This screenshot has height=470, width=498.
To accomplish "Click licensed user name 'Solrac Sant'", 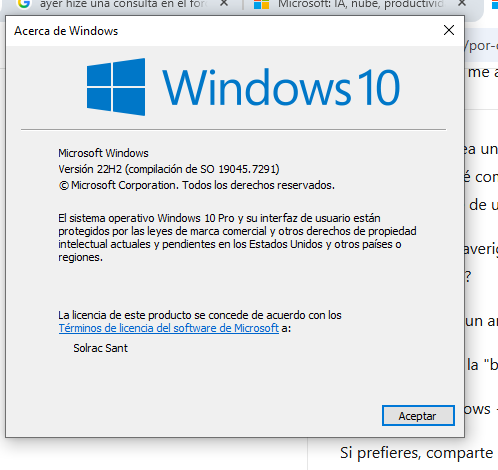I will click(100, 348).
